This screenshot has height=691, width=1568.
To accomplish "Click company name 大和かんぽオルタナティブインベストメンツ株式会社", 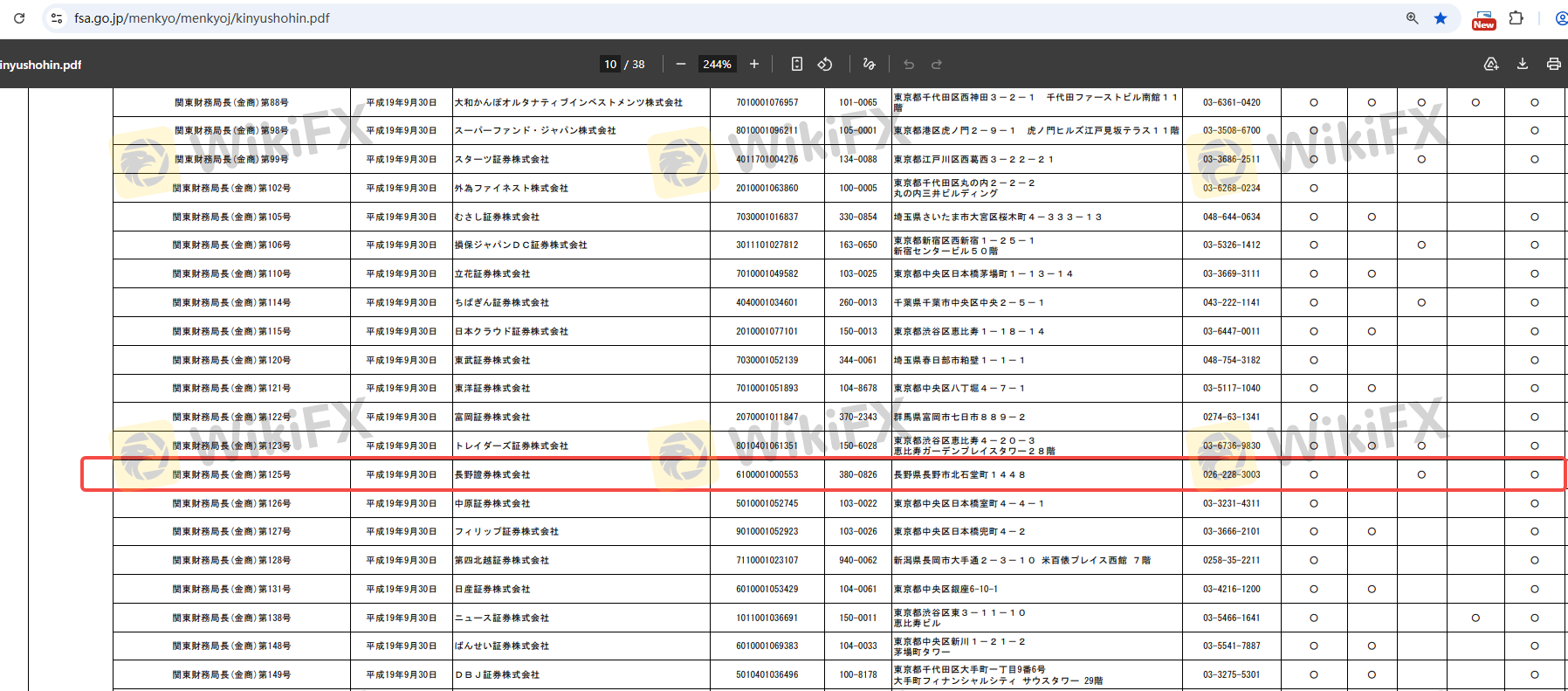I will coord(568,102).
